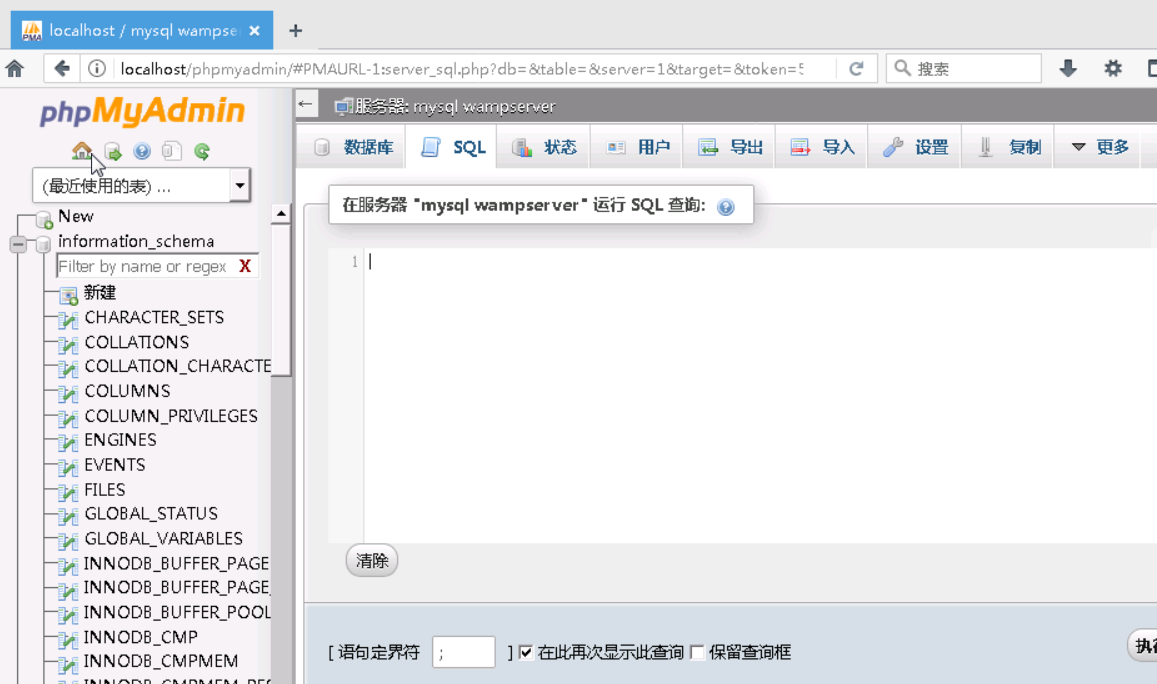Click the SQL documentation page icon
Image resolution: width=1157 pixels, height=684 pixels.
click(x=172, y=151)
